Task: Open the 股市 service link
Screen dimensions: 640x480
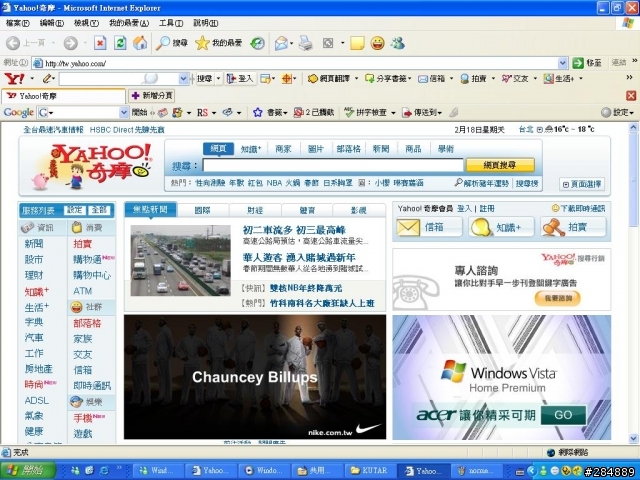Action: click(33, 260)
